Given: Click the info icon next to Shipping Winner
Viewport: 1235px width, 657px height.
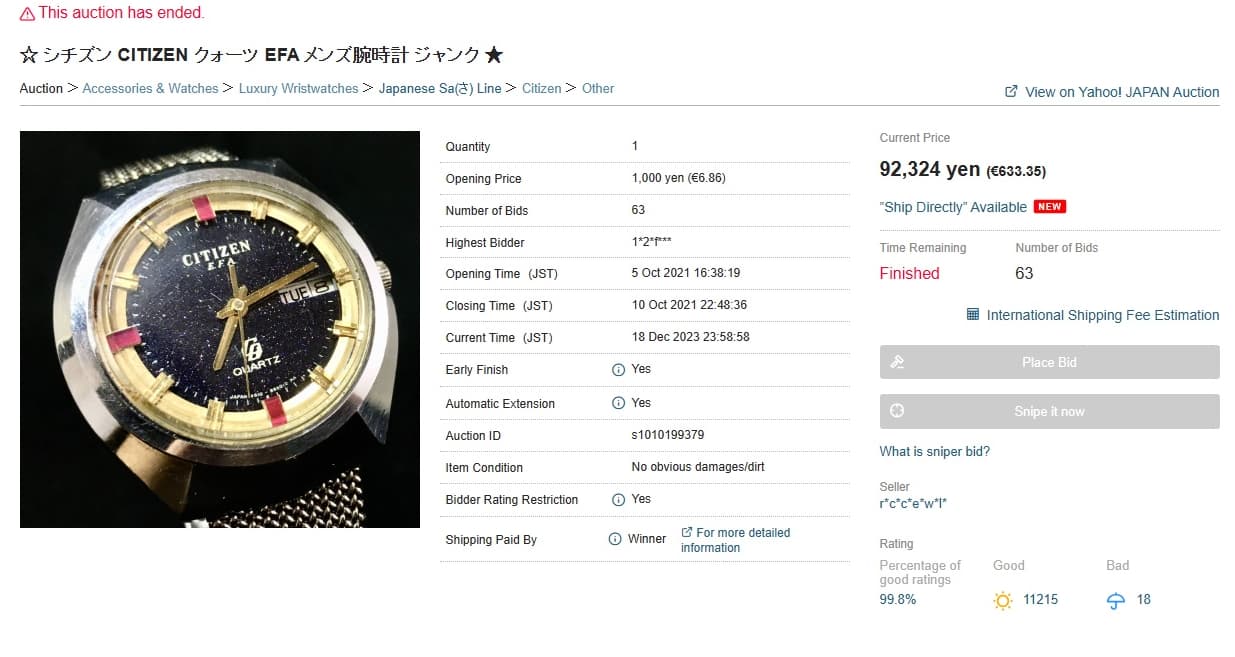Looking at the screenshot, I should [615, 540].
